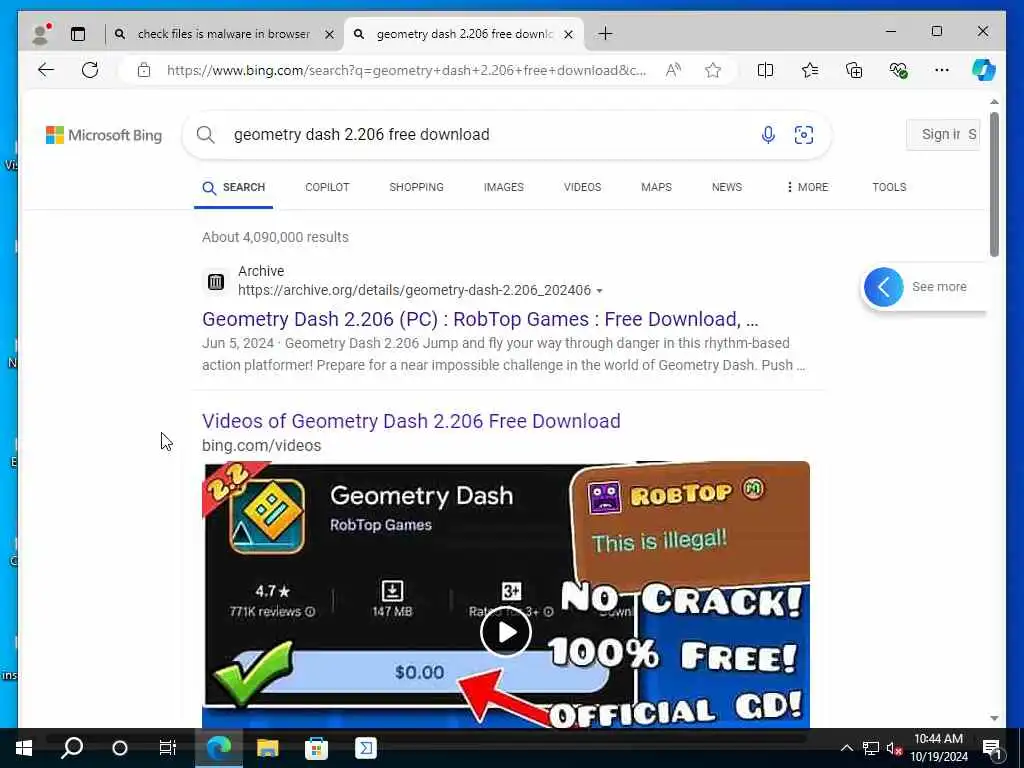Click the Archive site favicon
Image resolution: width=1024 pixels, height=768 pixels.
(x=216, y=281)
